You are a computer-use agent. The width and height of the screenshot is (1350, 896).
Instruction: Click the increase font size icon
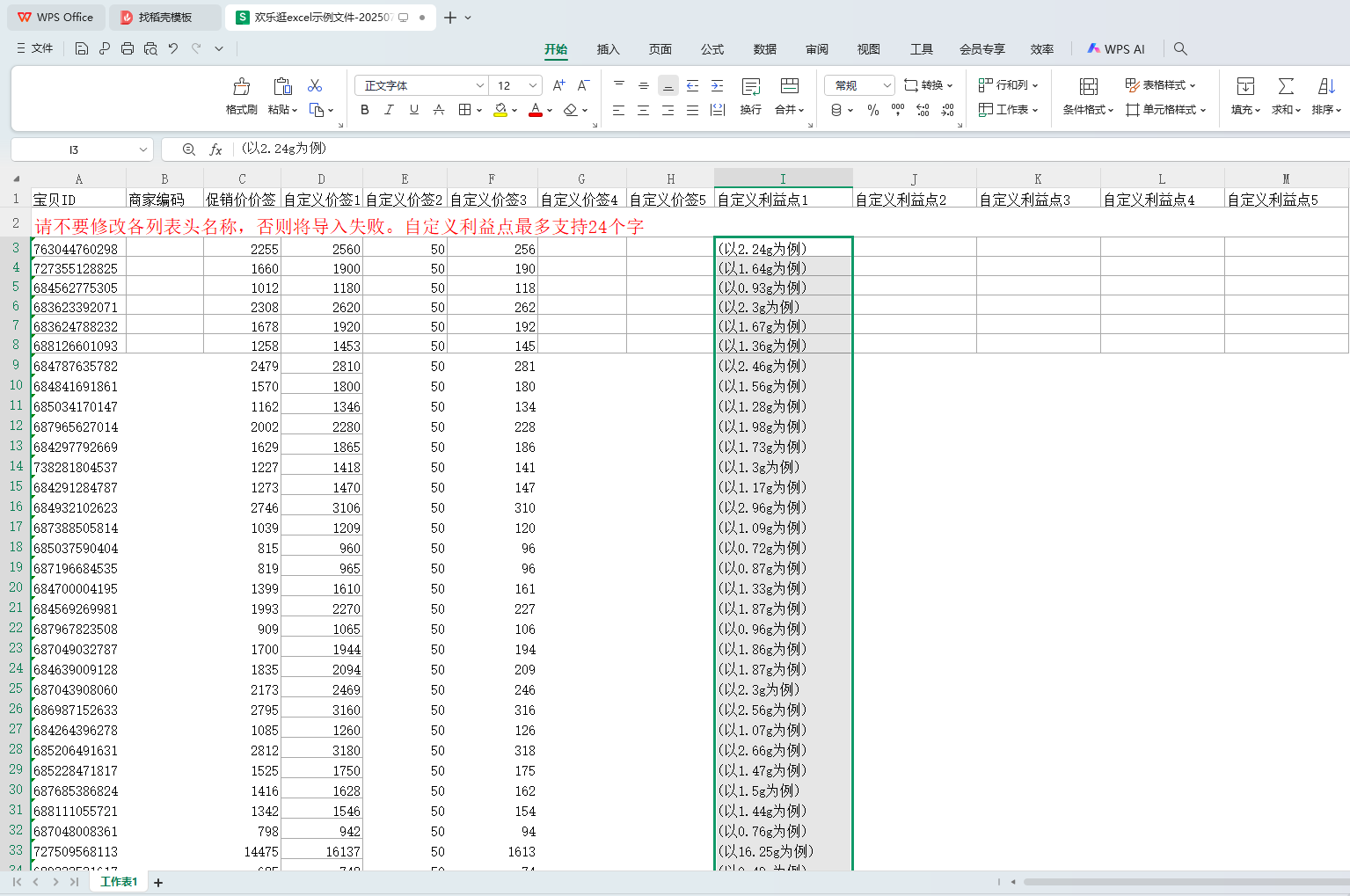[558, 85]
